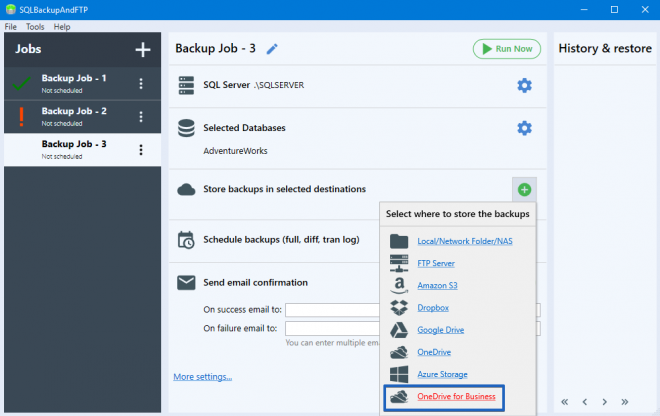Image resolution: width=660 pixels, height=416 pixels.
Task: Open the Tools menu
Action: coord(35,27)
